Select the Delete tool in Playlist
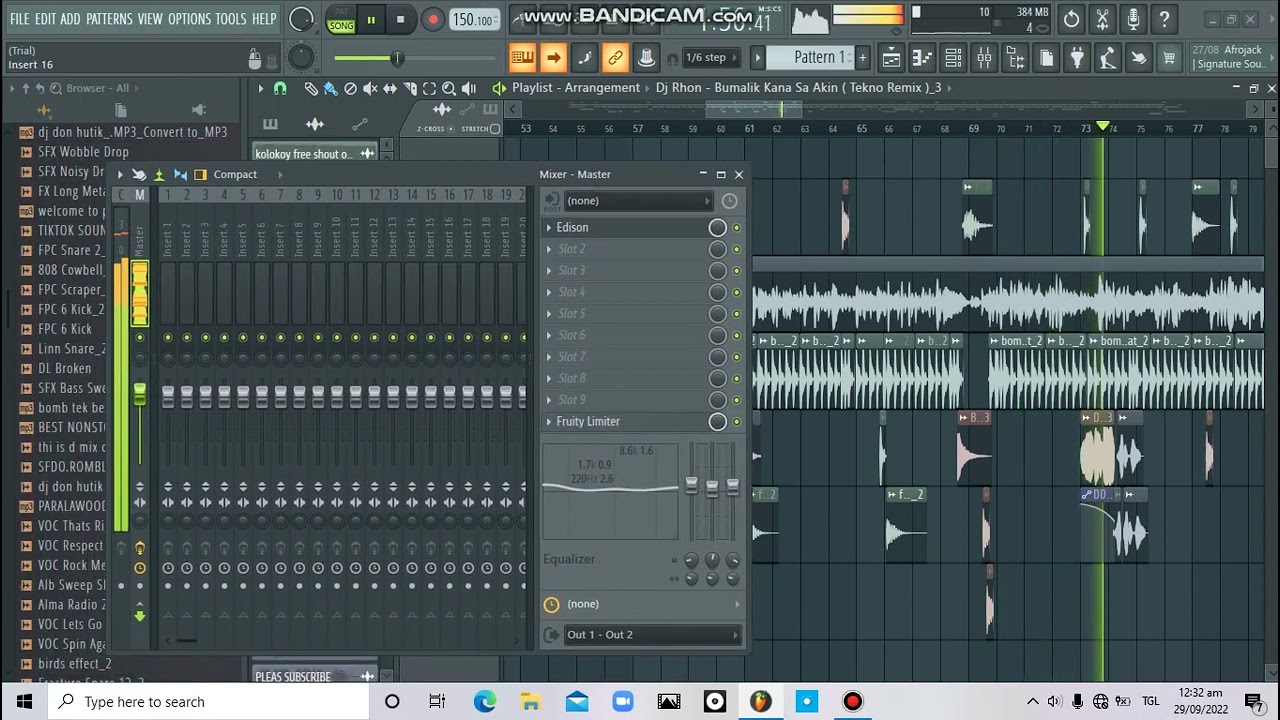1280x720 pixels. tap(350, 88)
